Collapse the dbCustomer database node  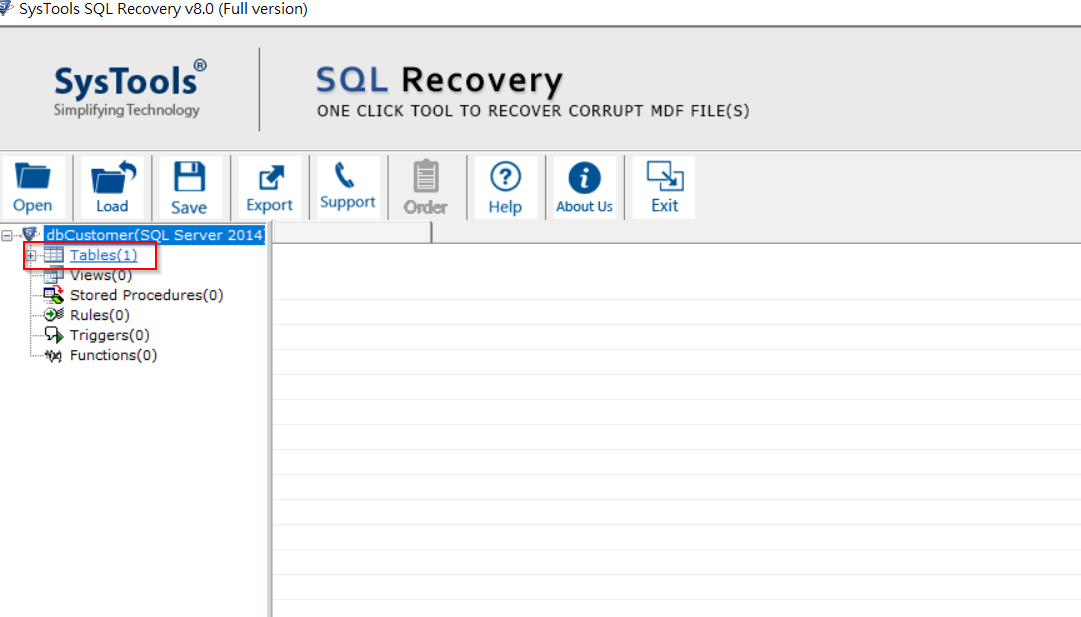point(7,236)
